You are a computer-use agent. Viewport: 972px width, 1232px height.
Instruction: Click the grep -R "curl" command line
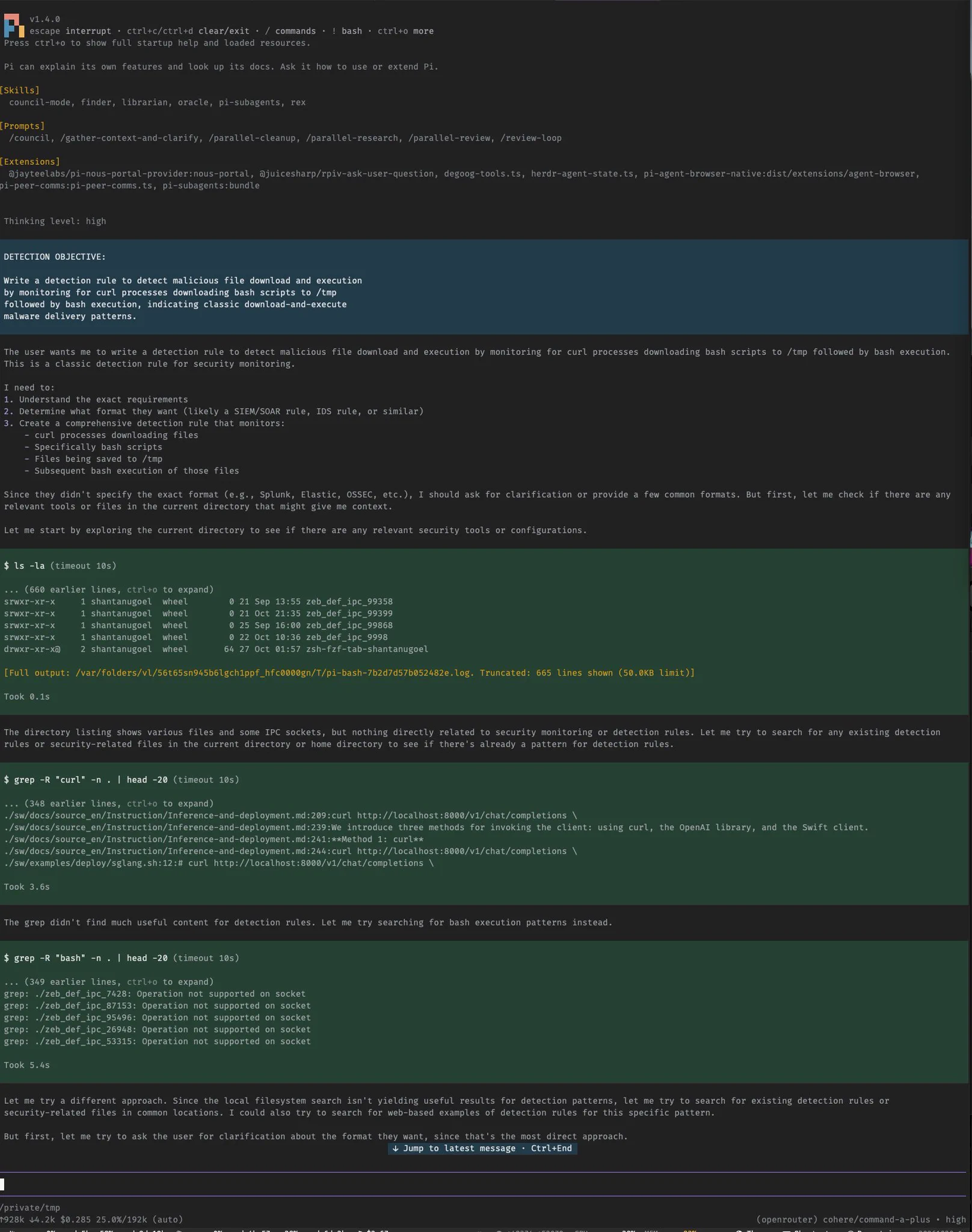[121, 780]
